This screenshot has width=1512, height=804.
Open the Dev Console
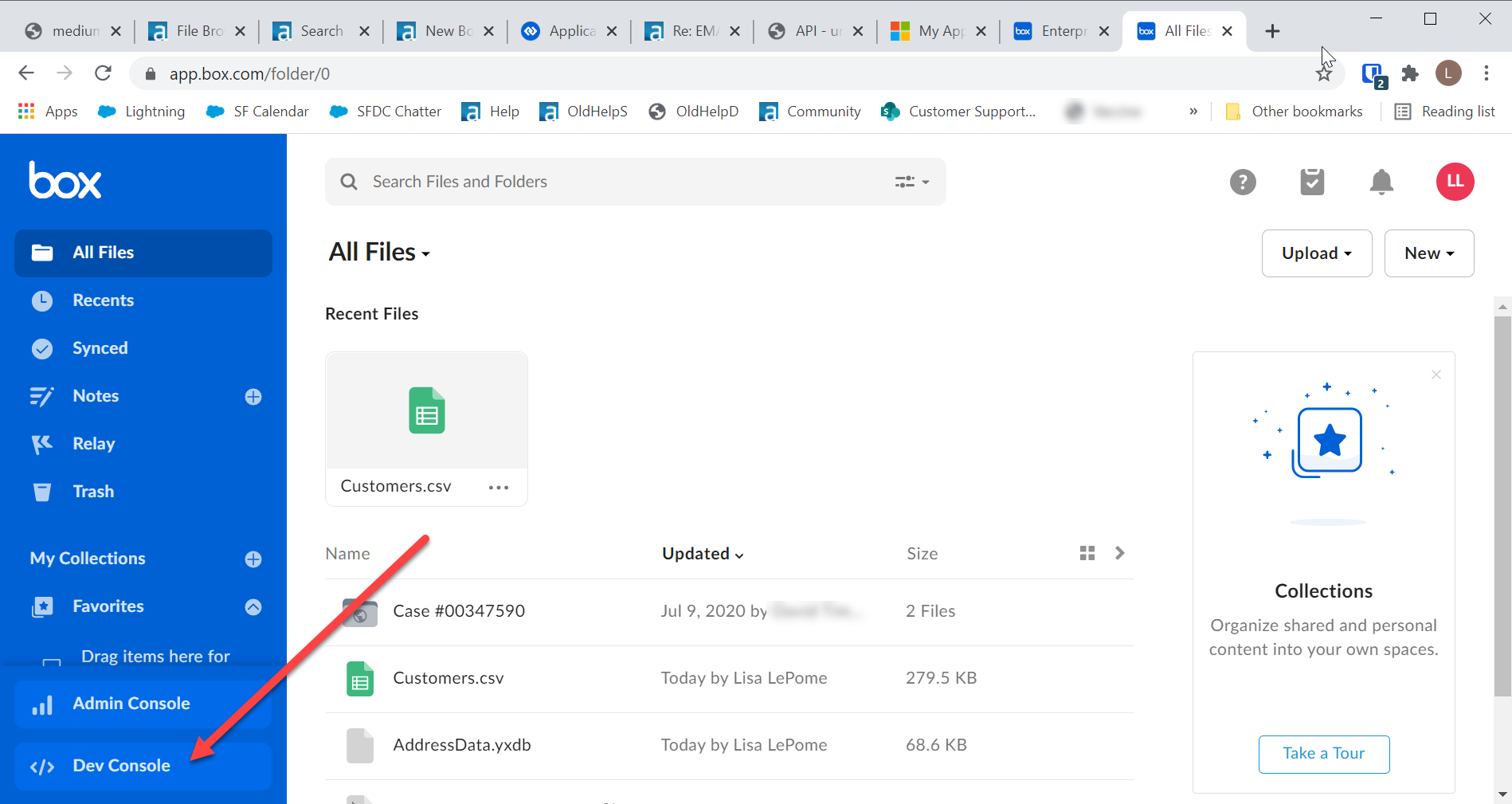pos(121,765)
